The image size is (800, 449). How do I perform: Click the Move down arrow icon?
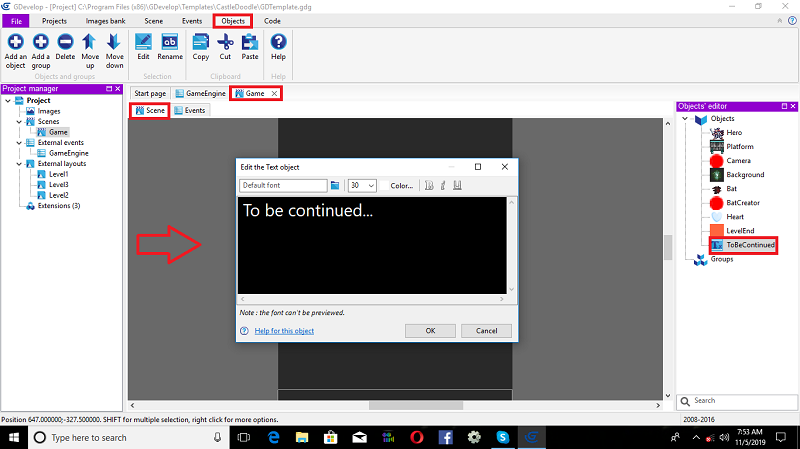click(114, 42)
